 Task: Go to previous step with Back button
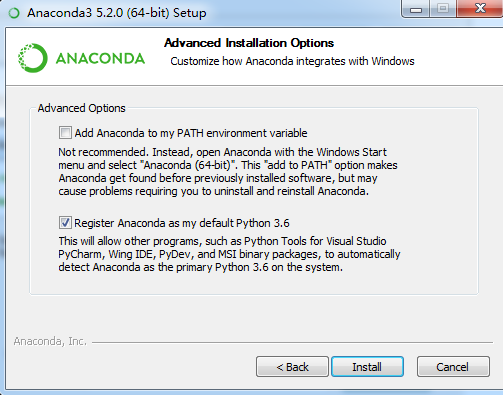pyautogui.click(x=292, y=367)
